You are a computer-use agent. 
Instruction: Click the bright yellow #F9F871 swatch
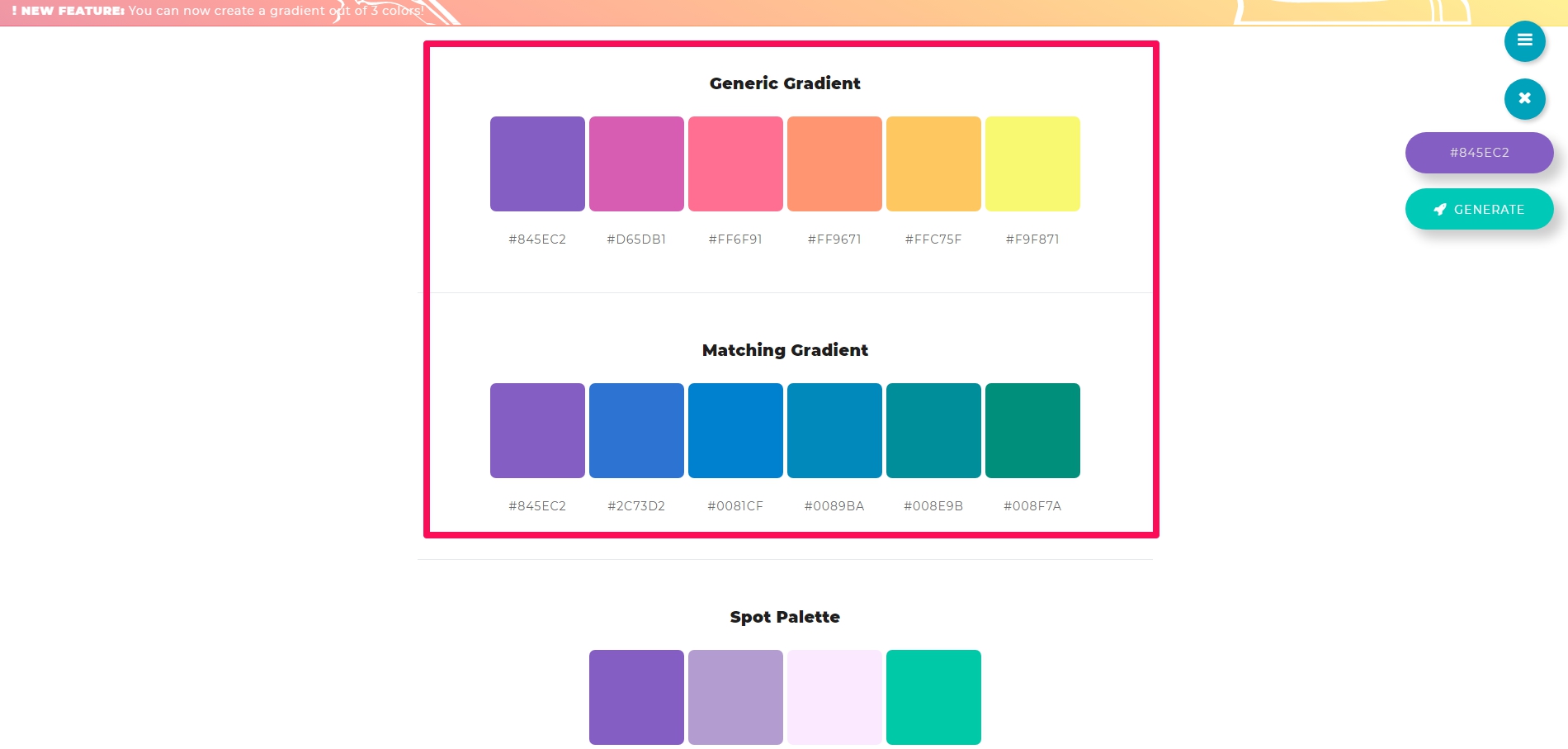(1032, 164)
